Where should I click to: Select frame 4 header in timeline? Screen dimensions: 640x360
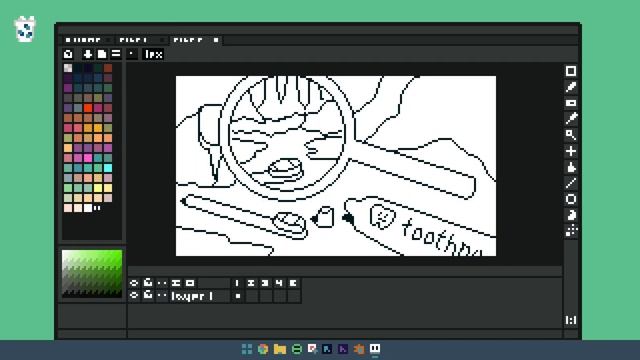(279, 283)
